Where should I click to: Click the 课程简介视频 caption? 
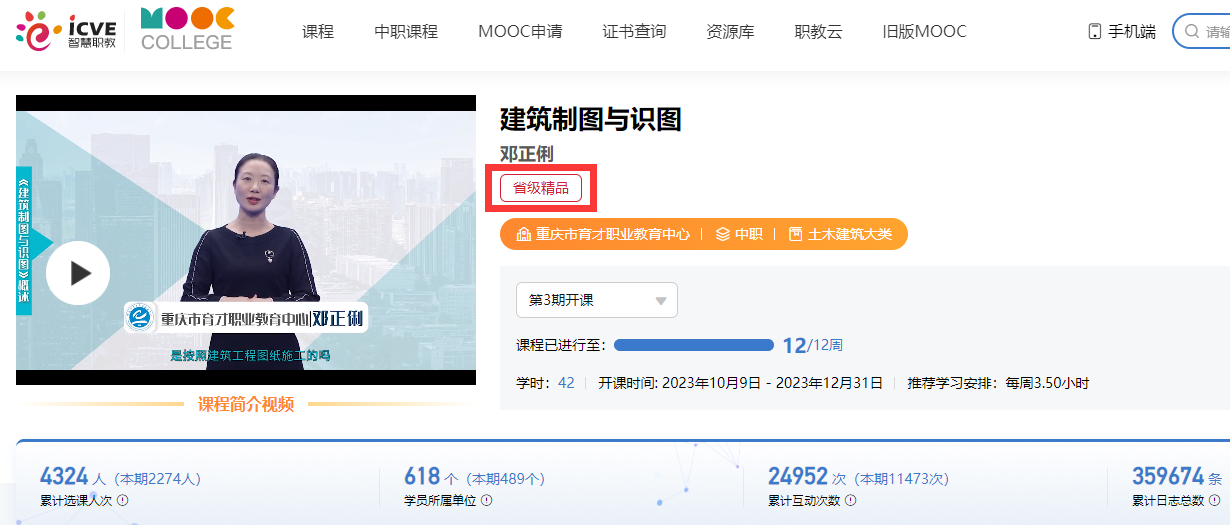coord(246,404)
